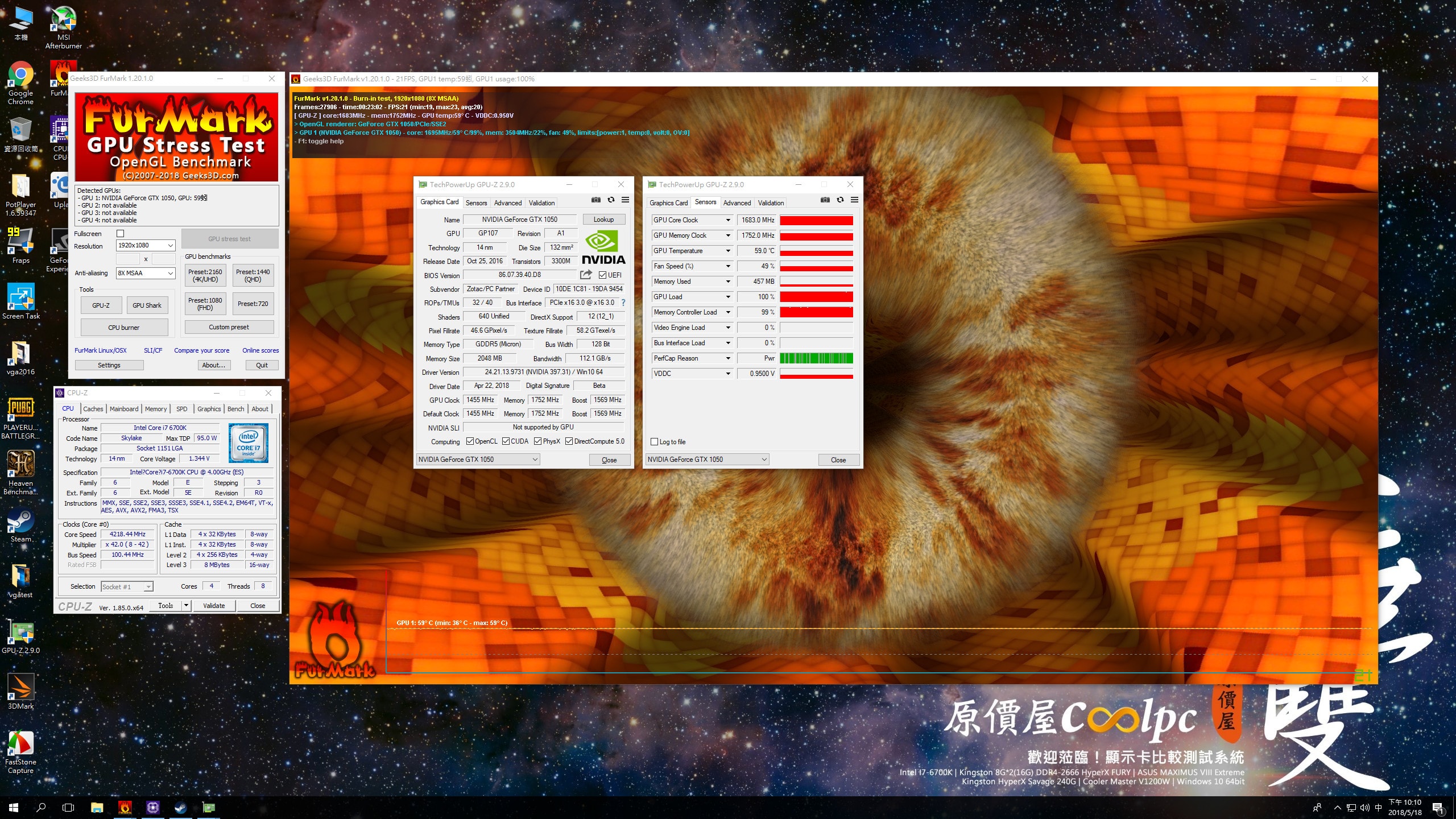Open the vgatest desktop icon

coord(21,580)
